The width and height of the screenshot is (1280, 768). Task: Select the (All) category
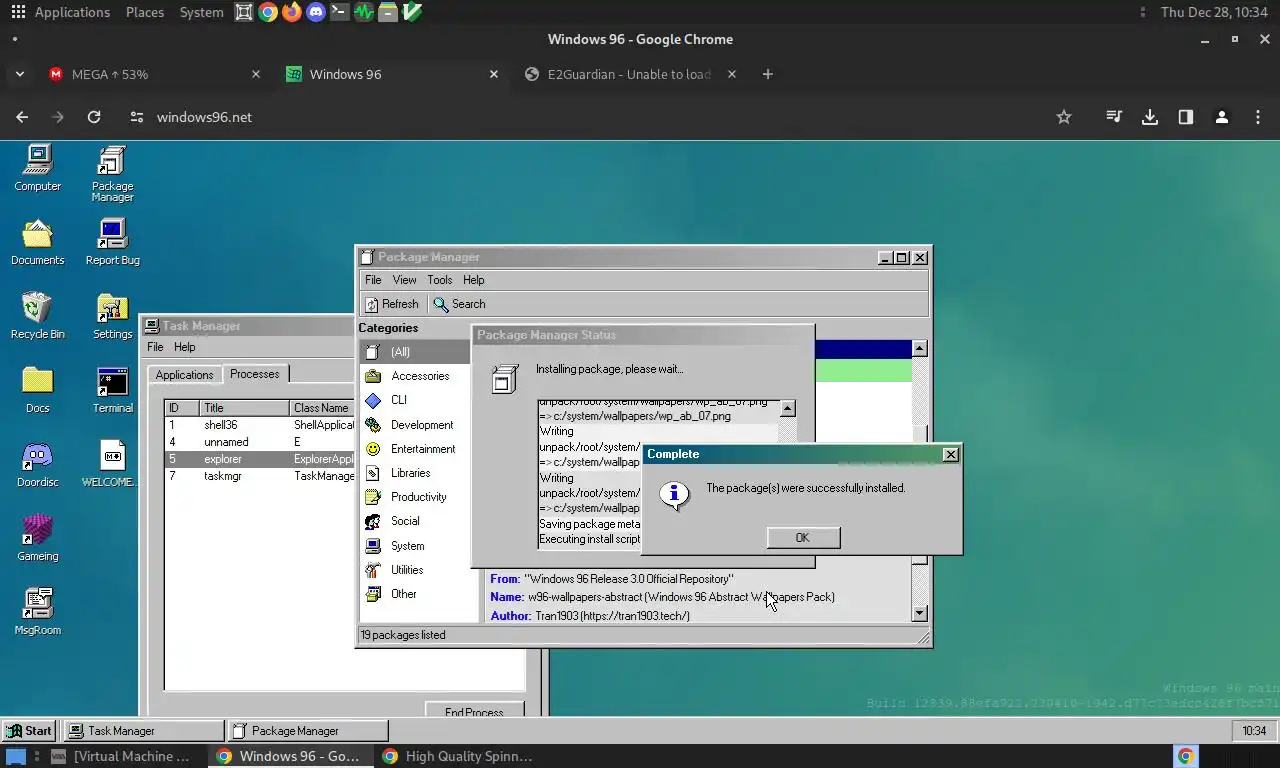[x=415, y=352]
